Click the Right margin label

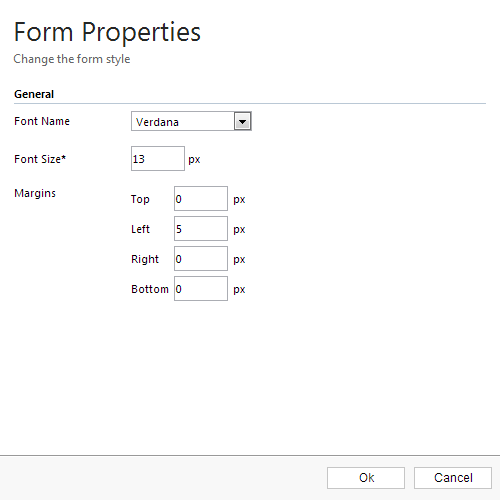point(145,259)
